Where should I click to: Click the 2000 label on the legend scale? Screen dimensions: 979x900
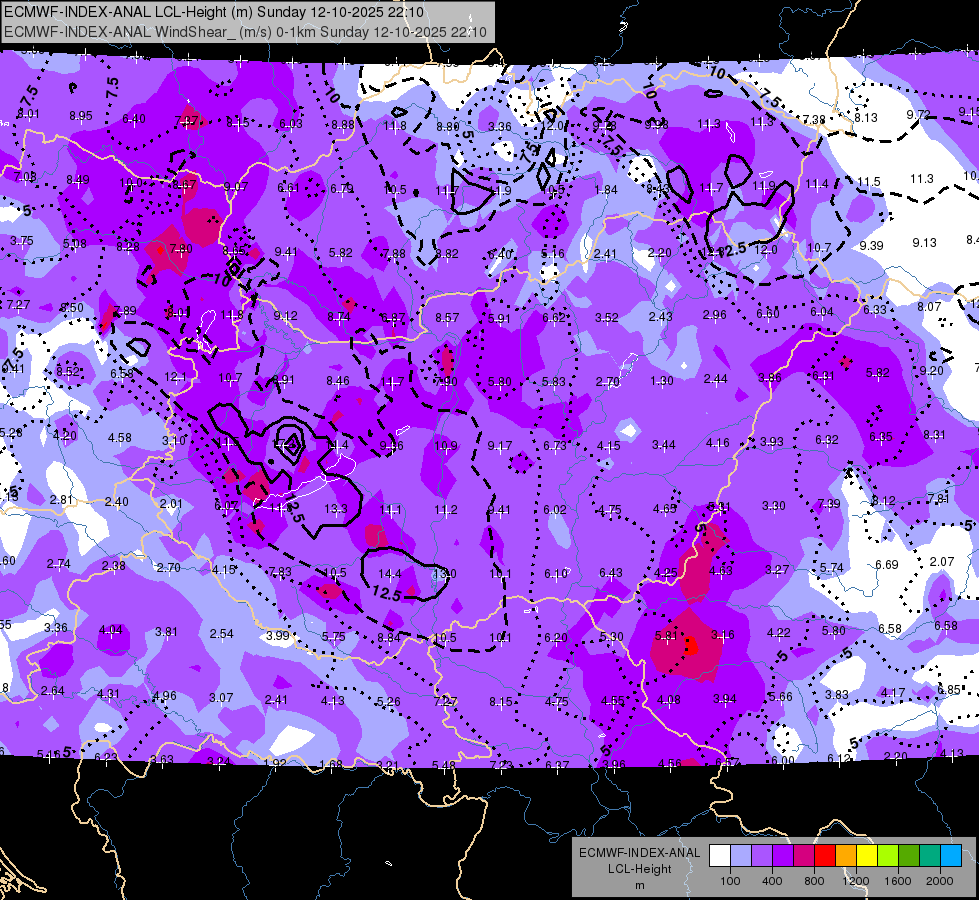pos(940,881)
